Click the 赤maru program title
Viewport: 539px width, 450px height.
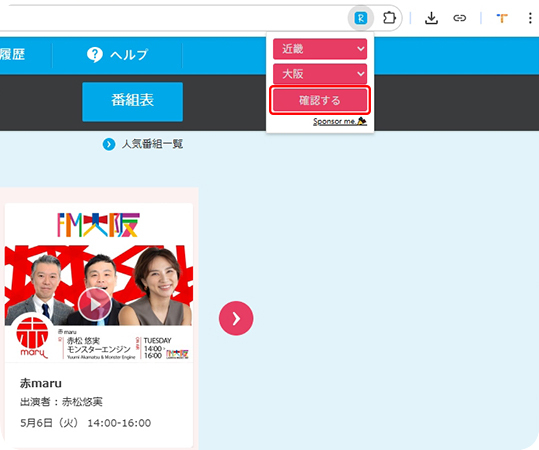click(x=41, y=383)
